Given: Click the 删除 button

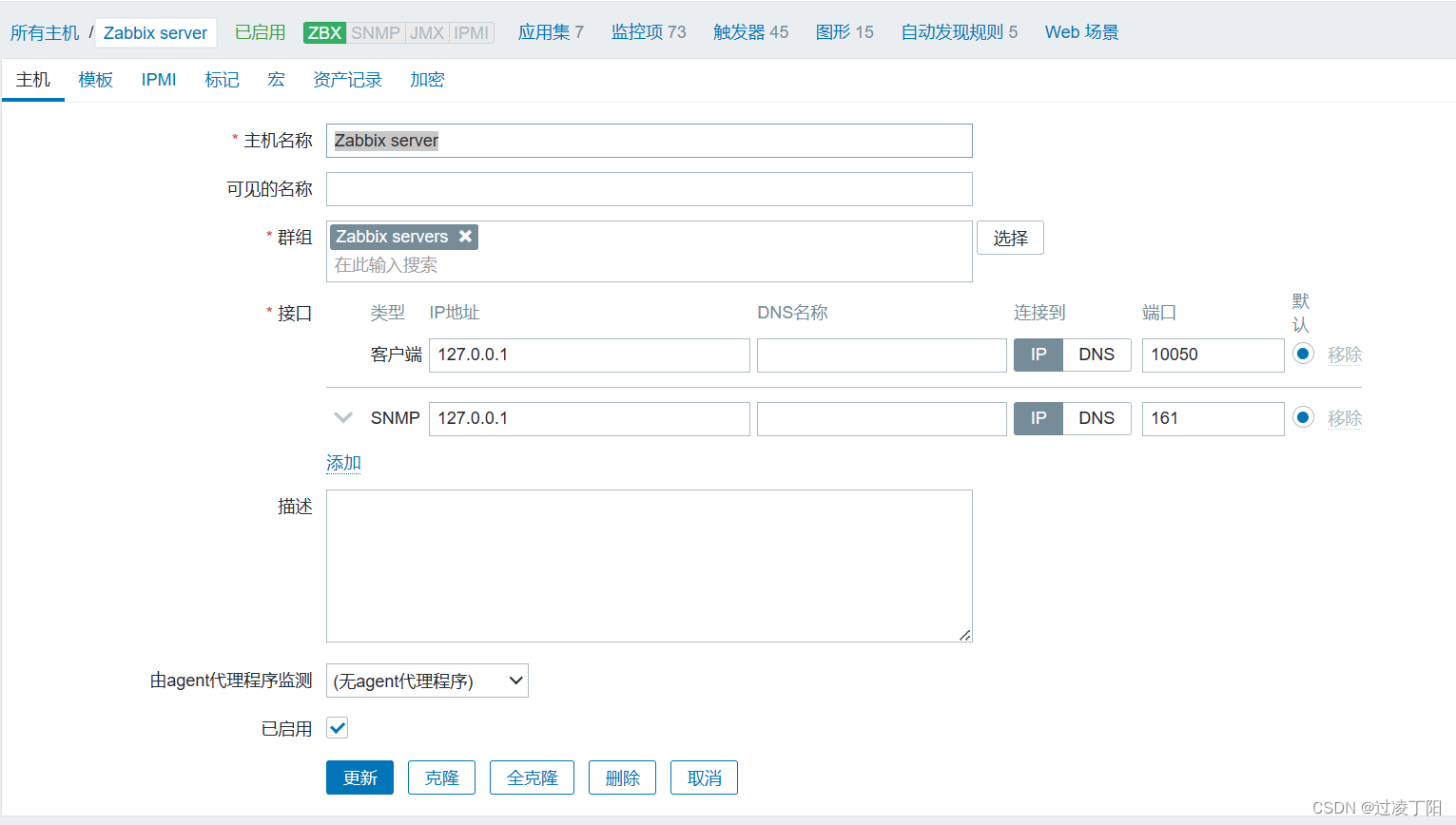Looking at the screenshot, I should click(x=623, y=777).
